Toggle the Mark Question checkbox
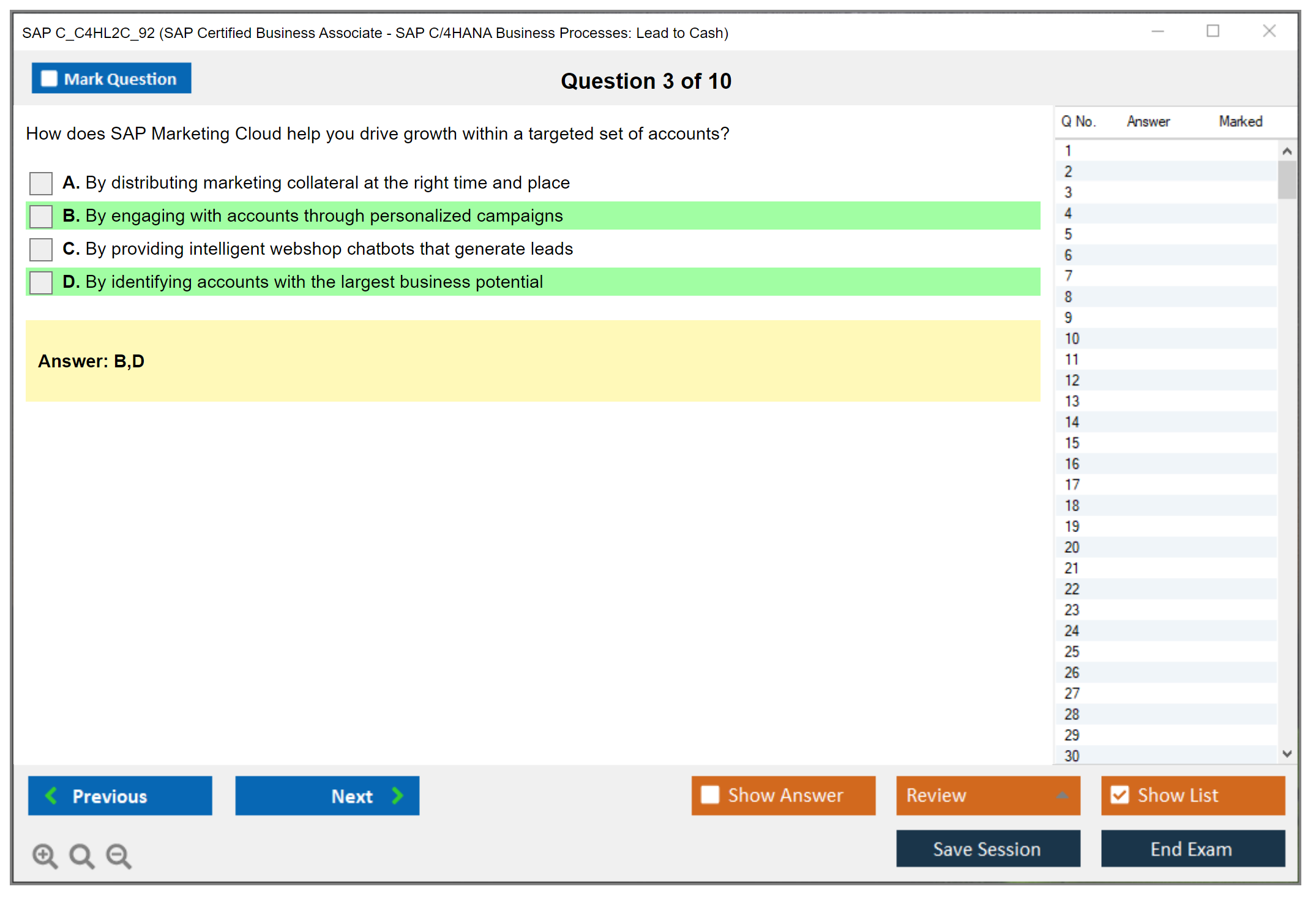1316x900 pixels. point(49,78)
